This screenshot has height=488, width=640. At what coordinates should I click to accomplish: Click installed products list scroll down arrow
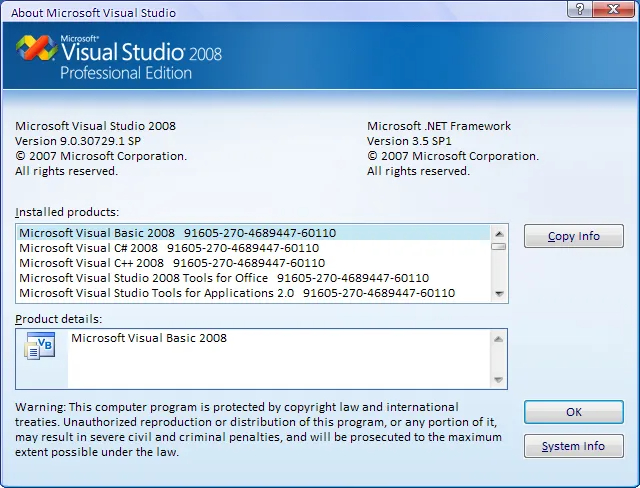[x=499, y=293]
